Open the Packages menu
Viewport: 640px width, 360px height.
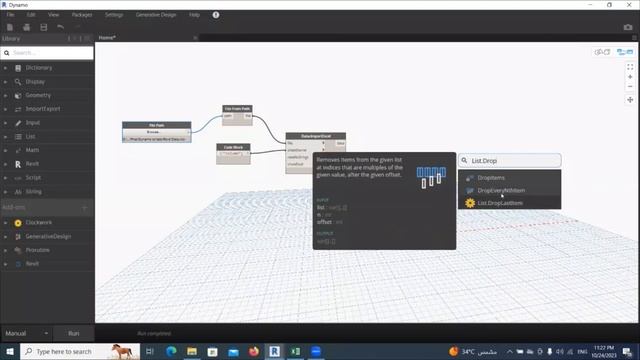pyautogui.click(x=82, y=15)
